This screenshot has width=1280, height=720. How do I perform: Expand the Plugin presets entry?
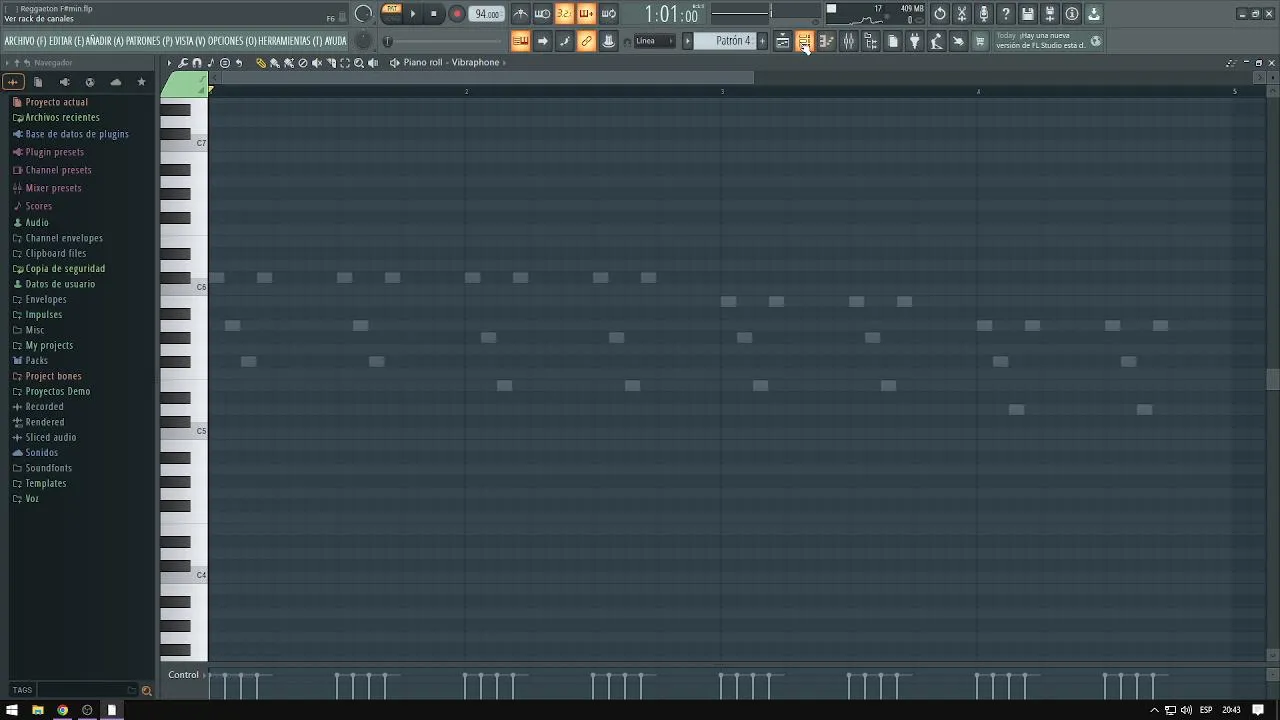click(55, 152)
